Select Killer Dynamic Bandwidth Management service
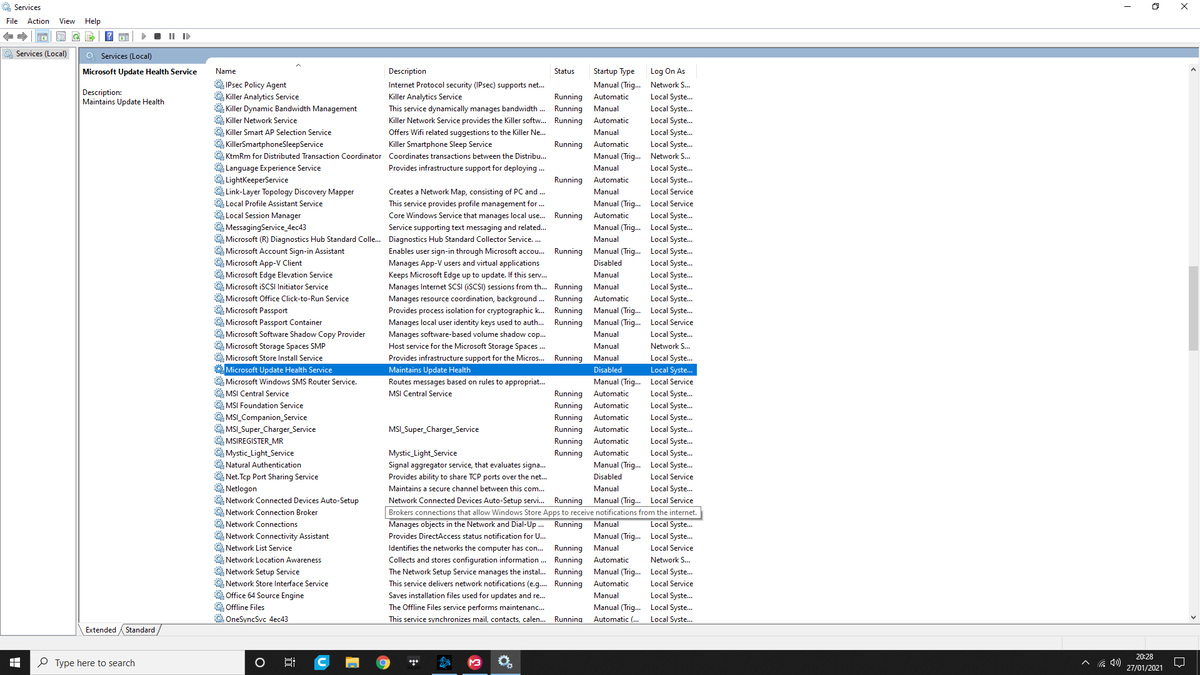The width and height of the screenshot is (1200, 675). (455, 109)
